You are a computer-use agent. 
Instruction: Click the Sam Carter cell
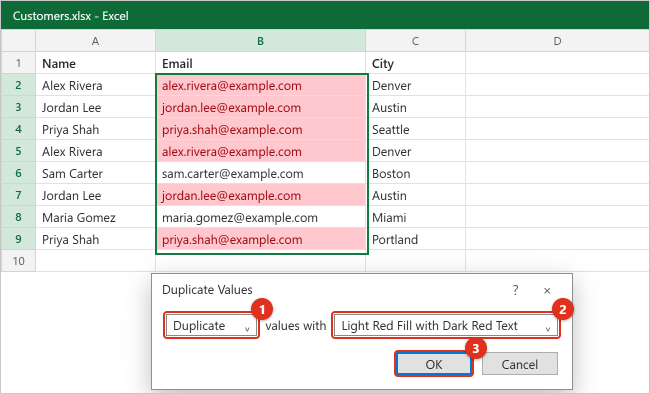(x=95, y=173)
